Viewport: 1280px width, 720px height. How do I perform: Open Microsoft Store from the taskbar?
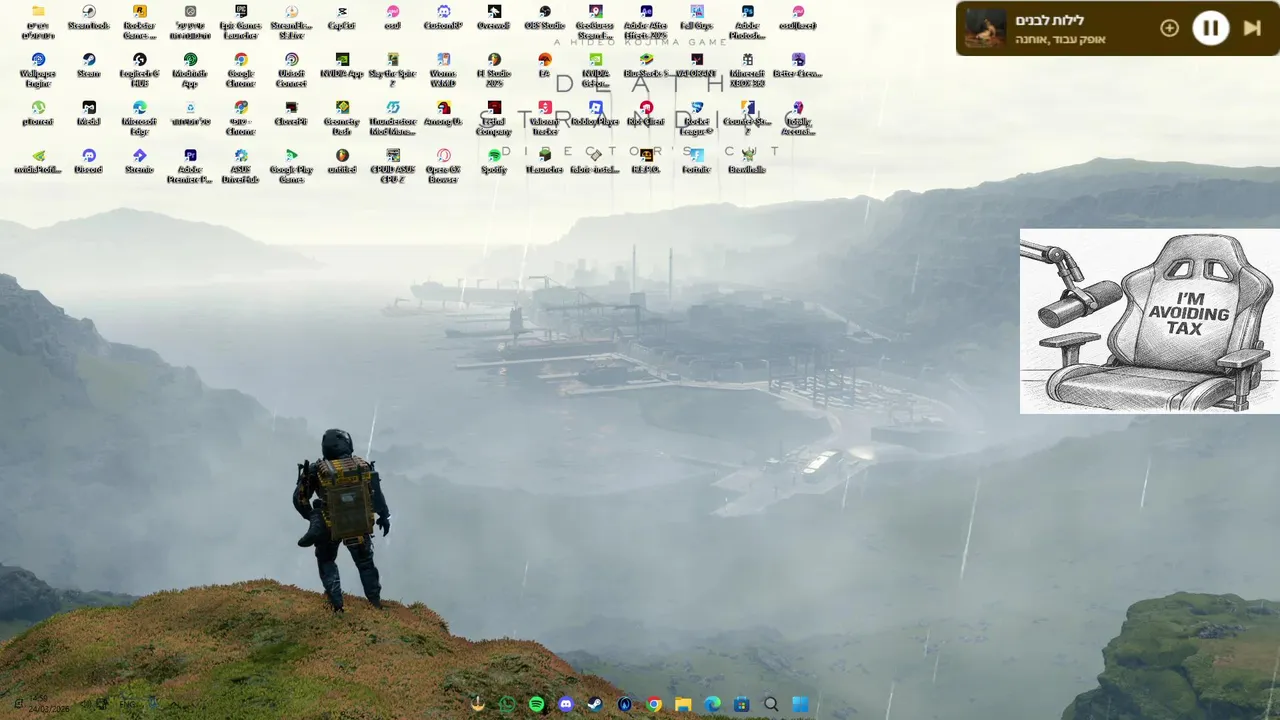pyautogui.click(x=742, y=704)
